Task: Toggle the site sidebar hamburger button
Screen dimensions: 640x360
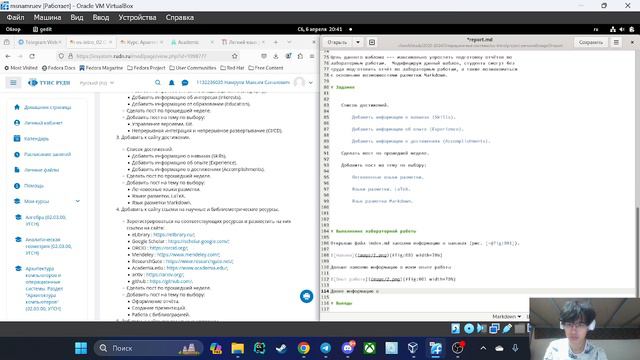Action: 13,83
